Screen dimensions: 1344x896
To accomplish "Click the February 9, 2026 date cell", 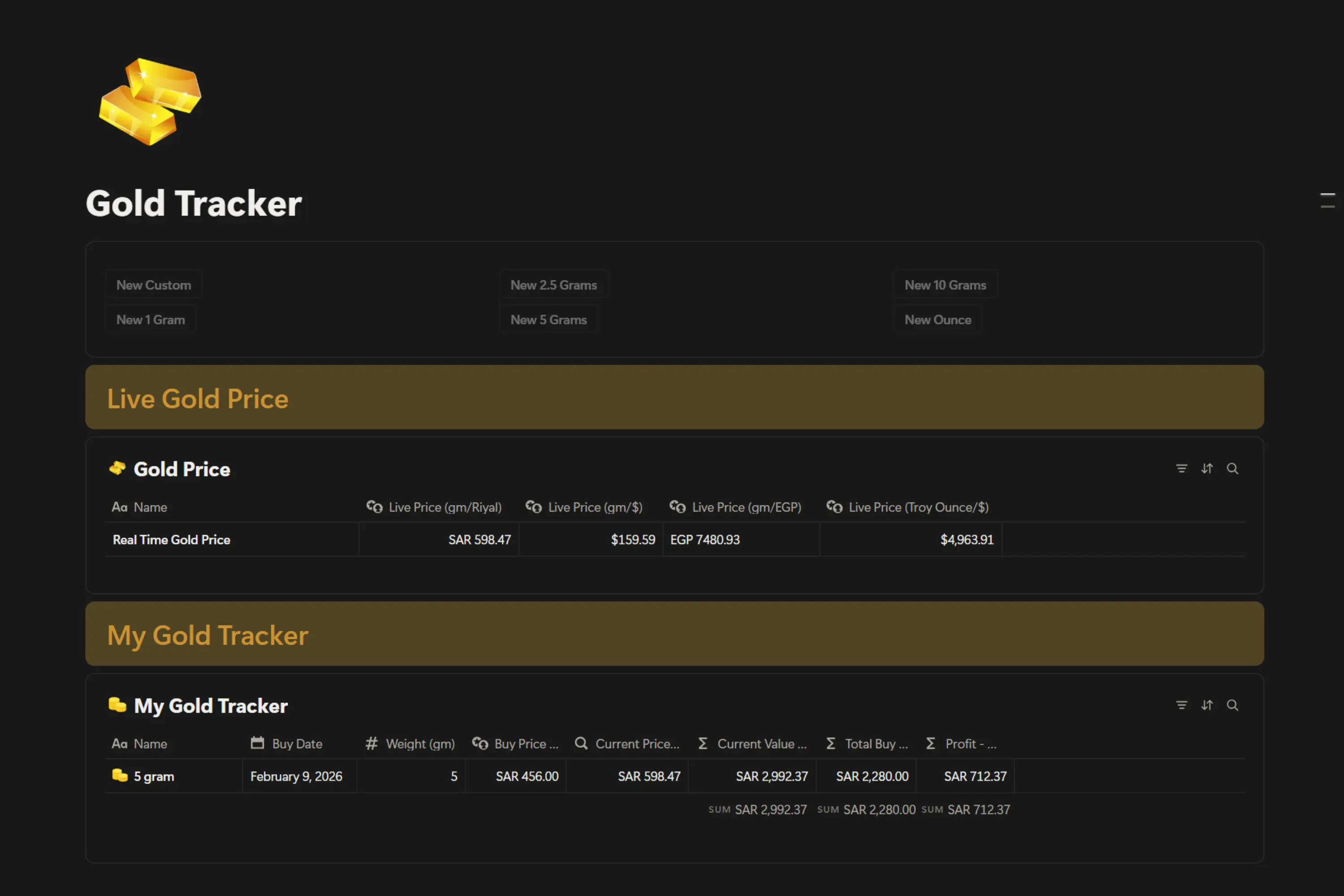I will click(296, 776).
